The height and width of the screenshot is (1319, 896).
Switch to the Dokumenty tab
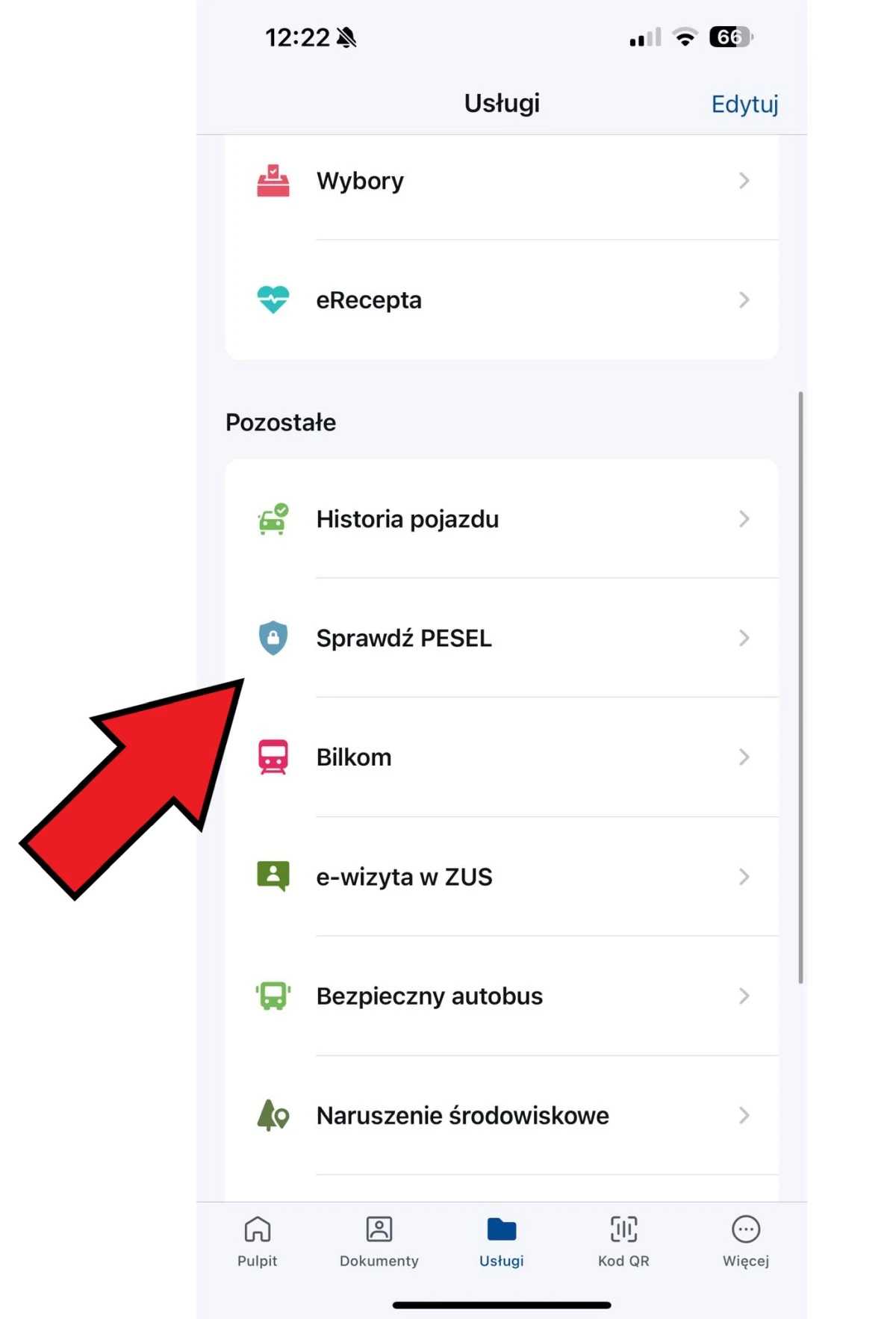click(379, 1241)
